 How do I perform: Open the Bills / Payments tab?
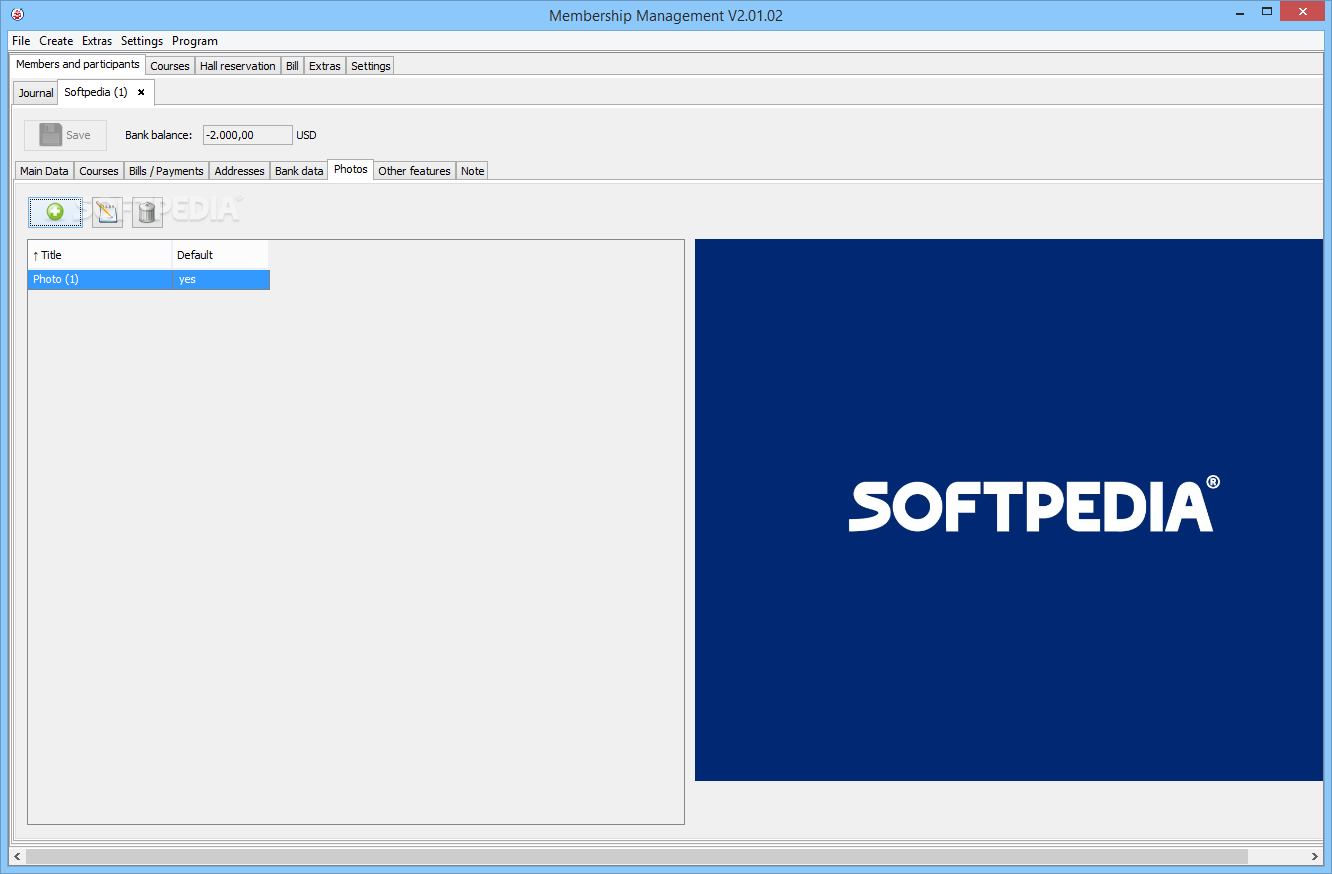pos(166,171)
